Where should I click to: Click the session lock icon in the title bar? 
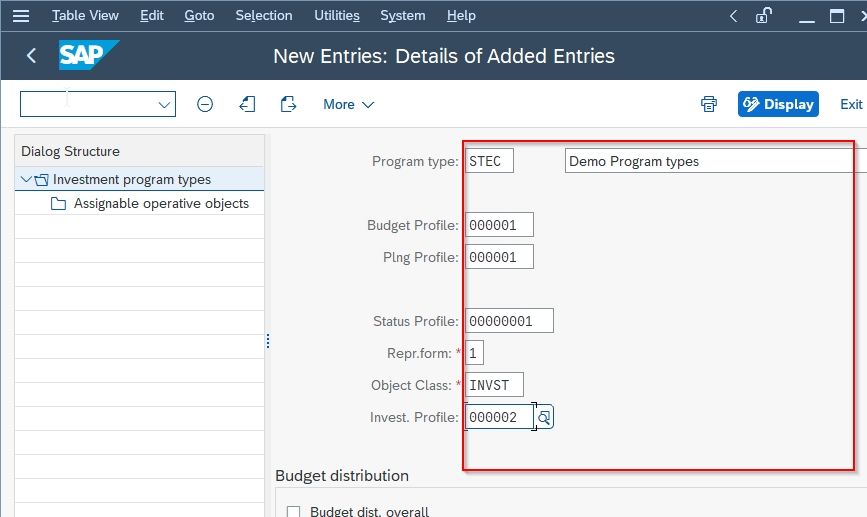[764, 15]
